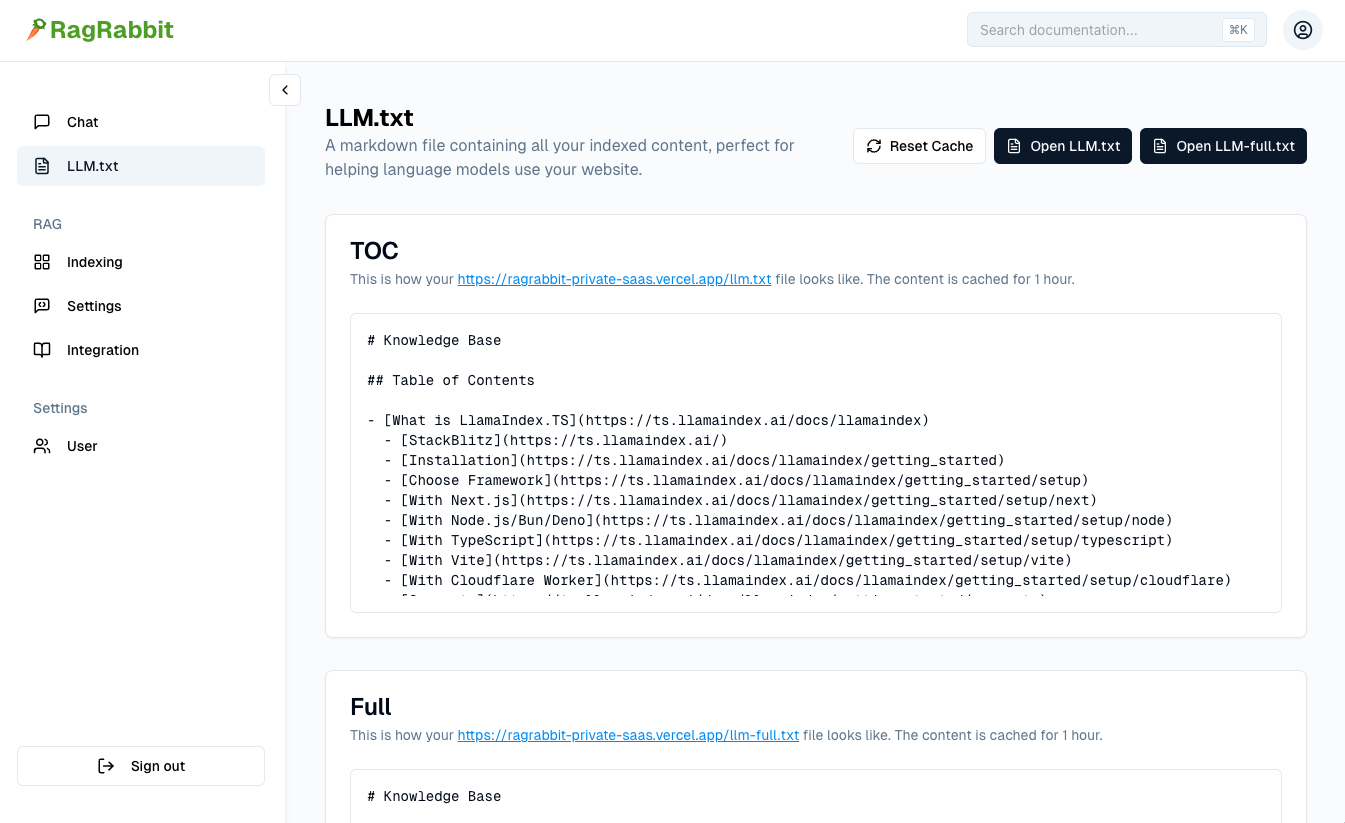This screenshot has width=1345, height=823.
Task: Navigate to Integration
Action: [x=141, y=350]
